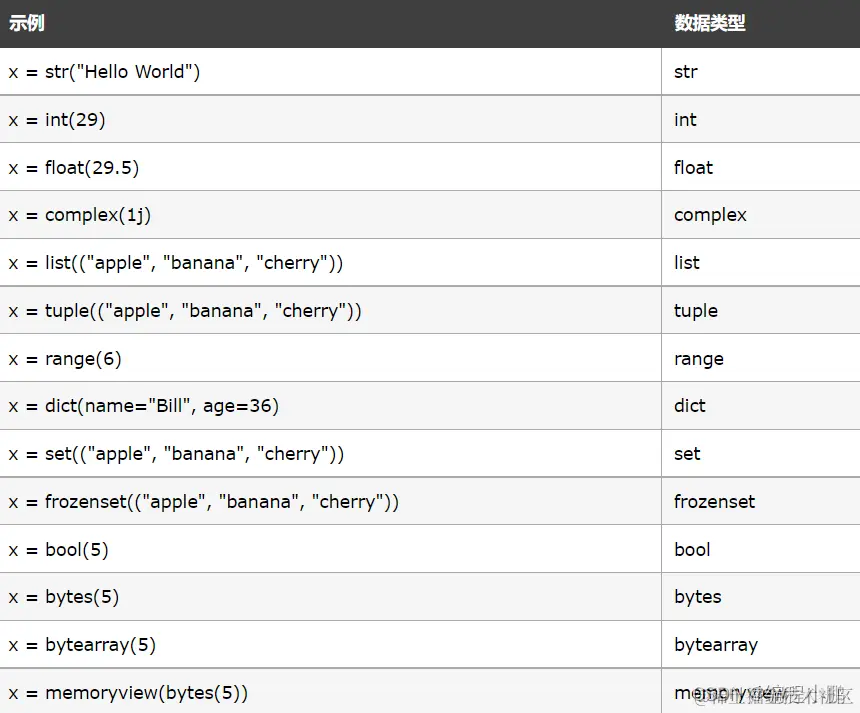Image resolution: width=860 pixels, height=713 pixels.
Task: Click the tuple data type cell
Action: pyautogui.click(x=696, y=311)
